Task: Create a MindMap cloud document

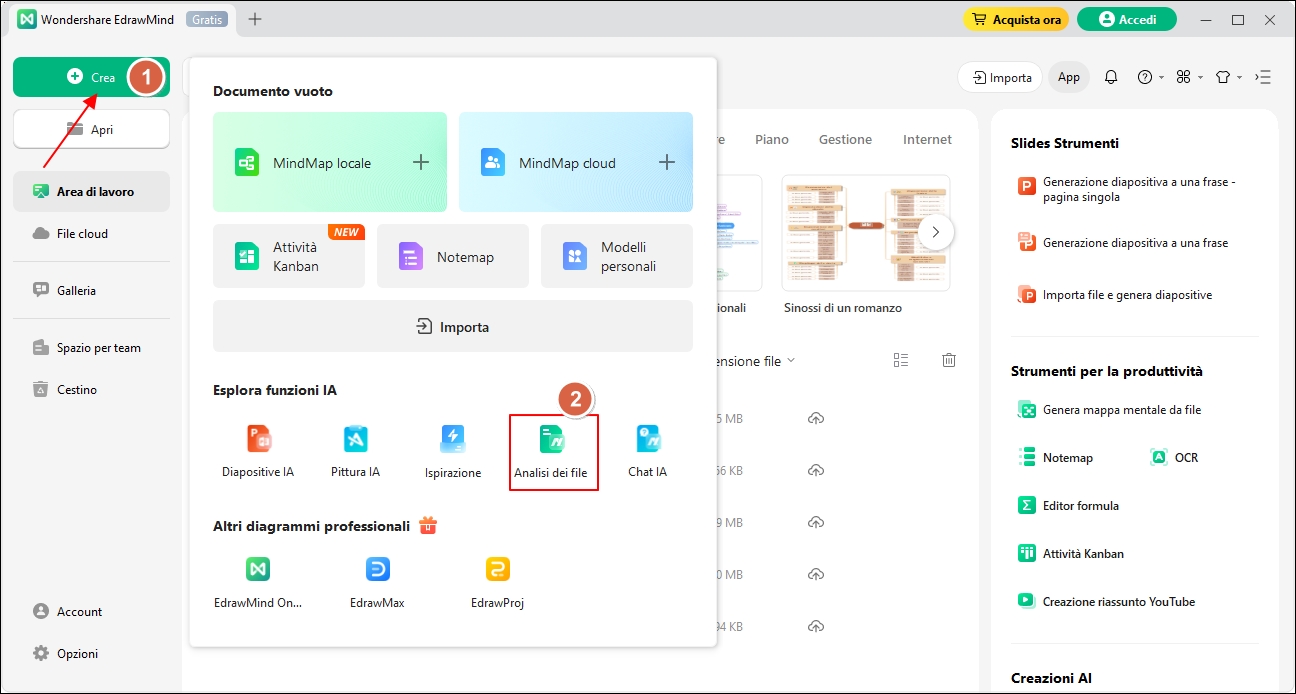Action: click(x=576, y=162)
